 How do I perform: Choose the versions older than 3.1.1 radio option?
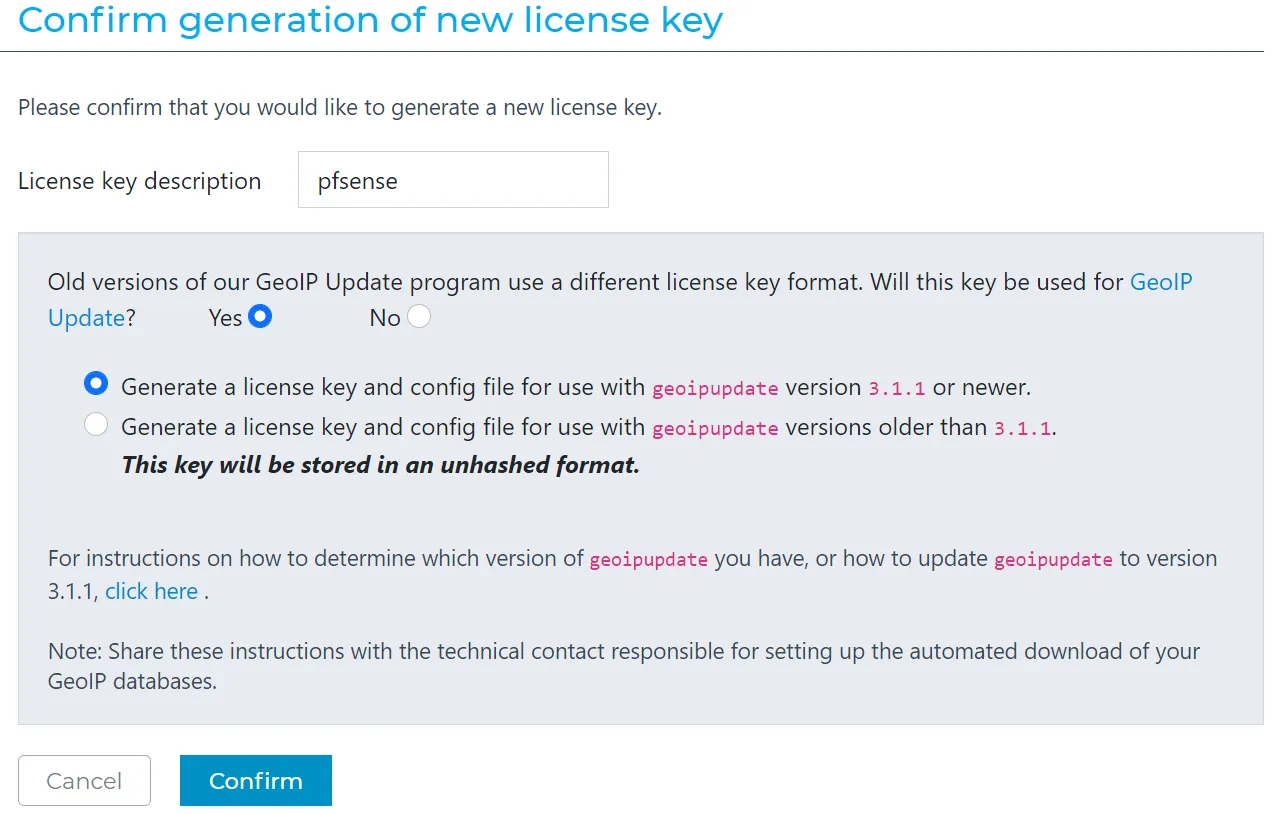96,426
